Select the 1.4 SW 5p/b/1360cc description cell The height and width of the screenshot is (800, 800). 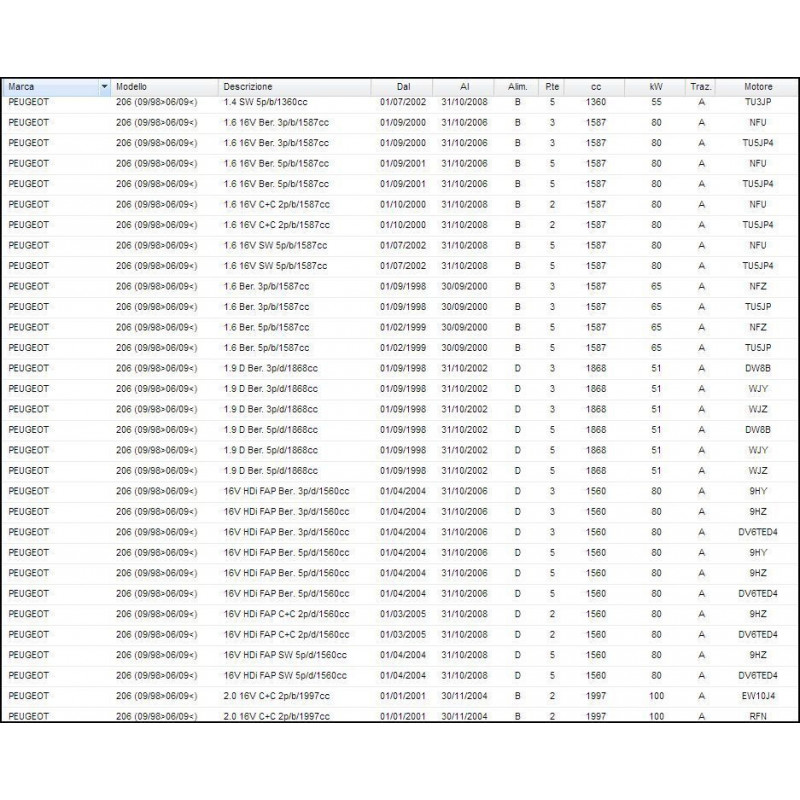pyautogui.click(x=275, y=102)
